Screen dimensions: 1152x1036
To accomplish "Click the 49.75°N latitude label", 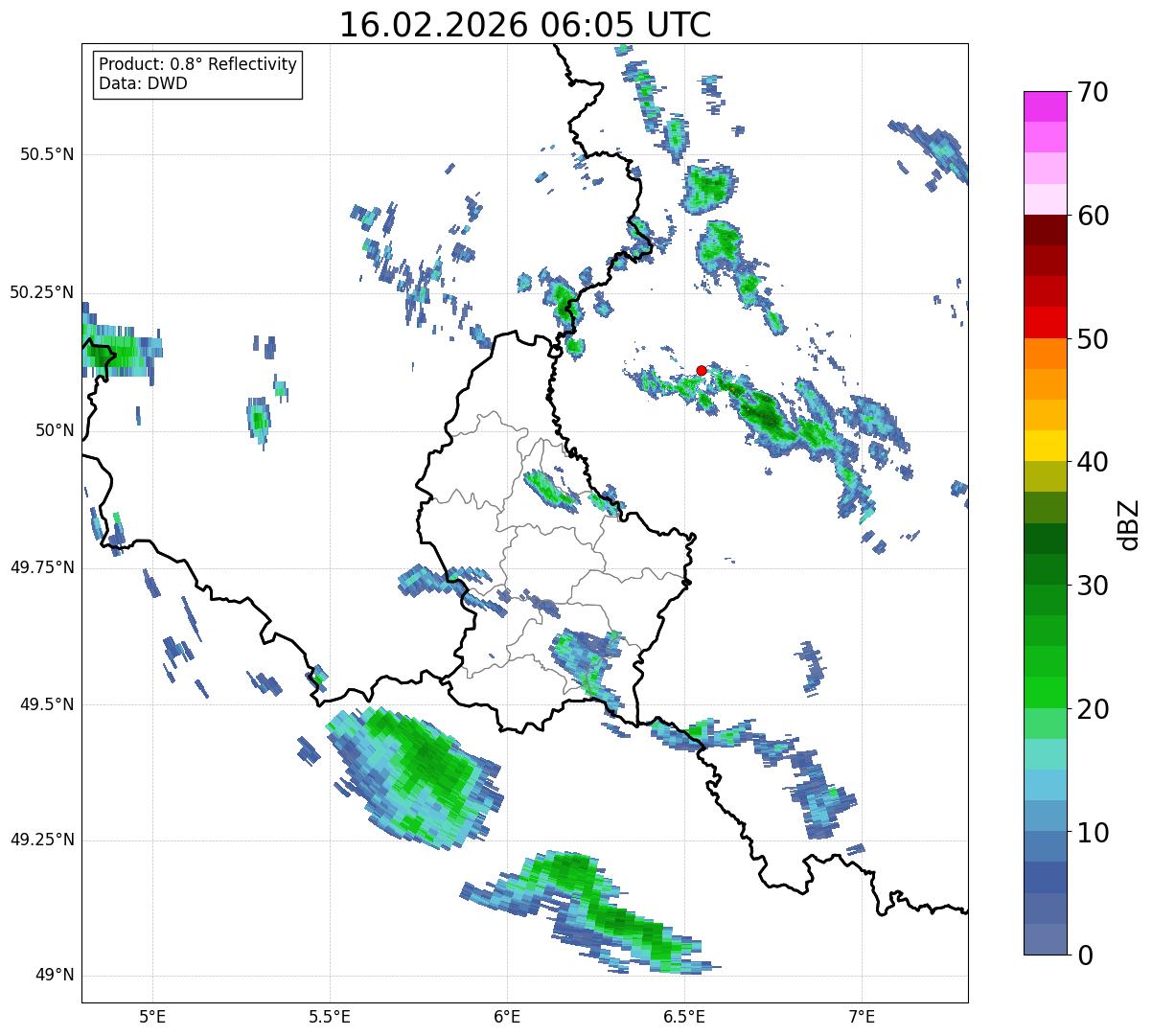I will 41,567.
